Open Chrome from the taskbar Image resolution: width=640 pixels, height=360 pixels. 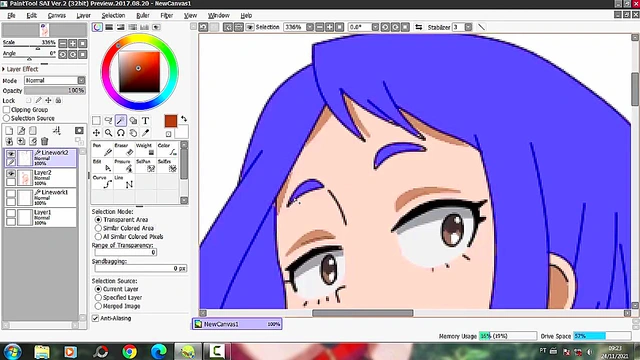tap(130, 351)
